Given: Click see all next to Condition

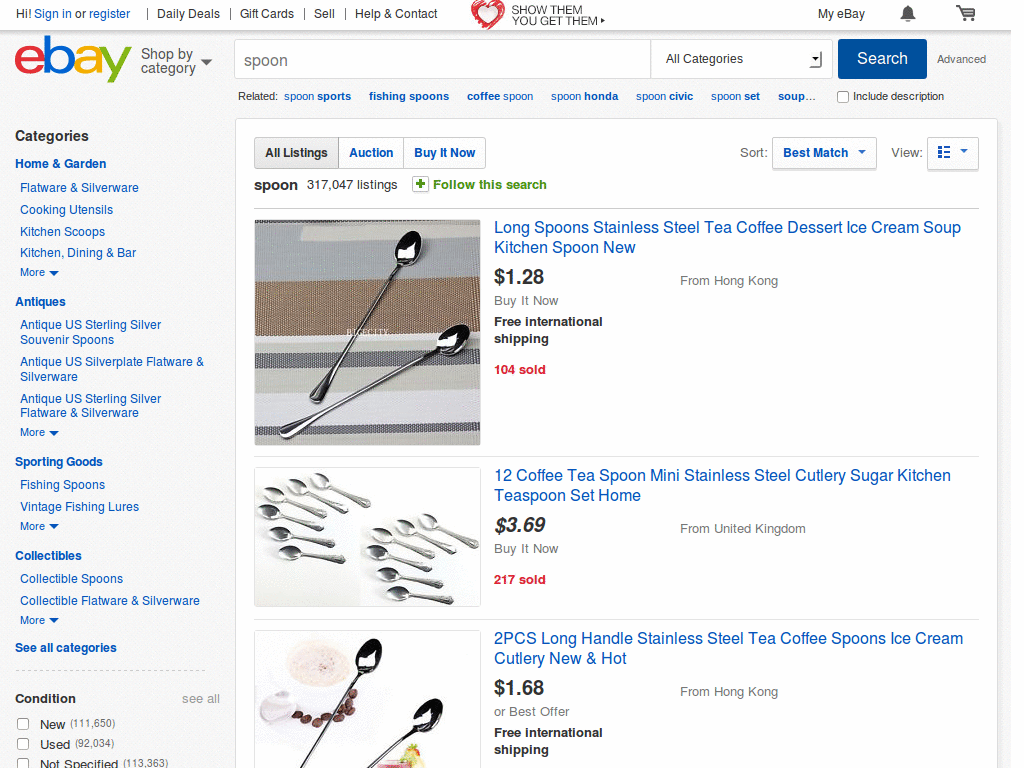Looking at the screenshot, I should tap(200, 698).
